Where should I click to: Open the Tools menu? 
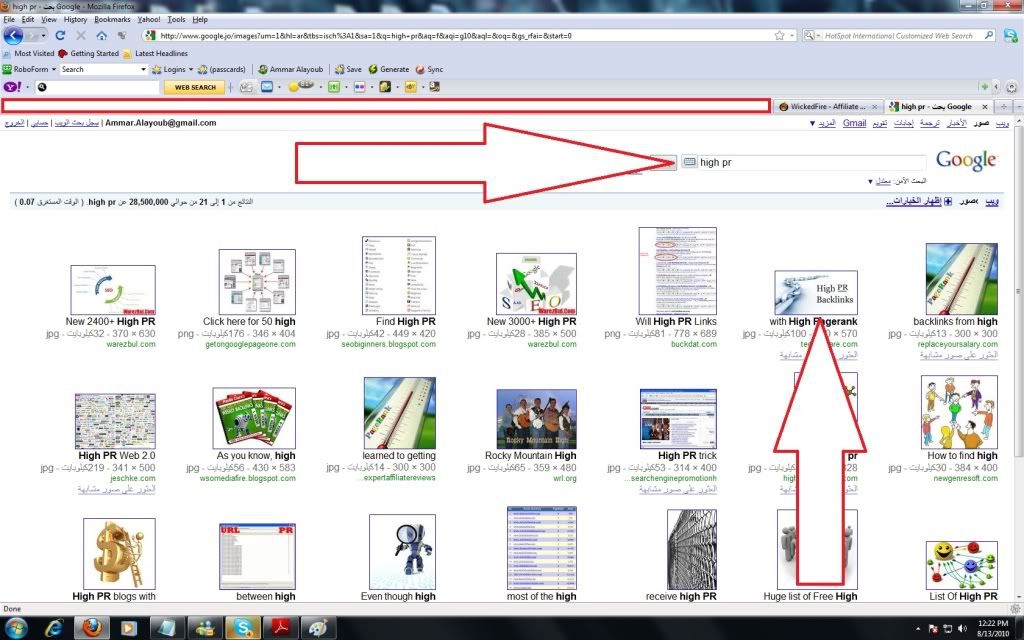176,20
